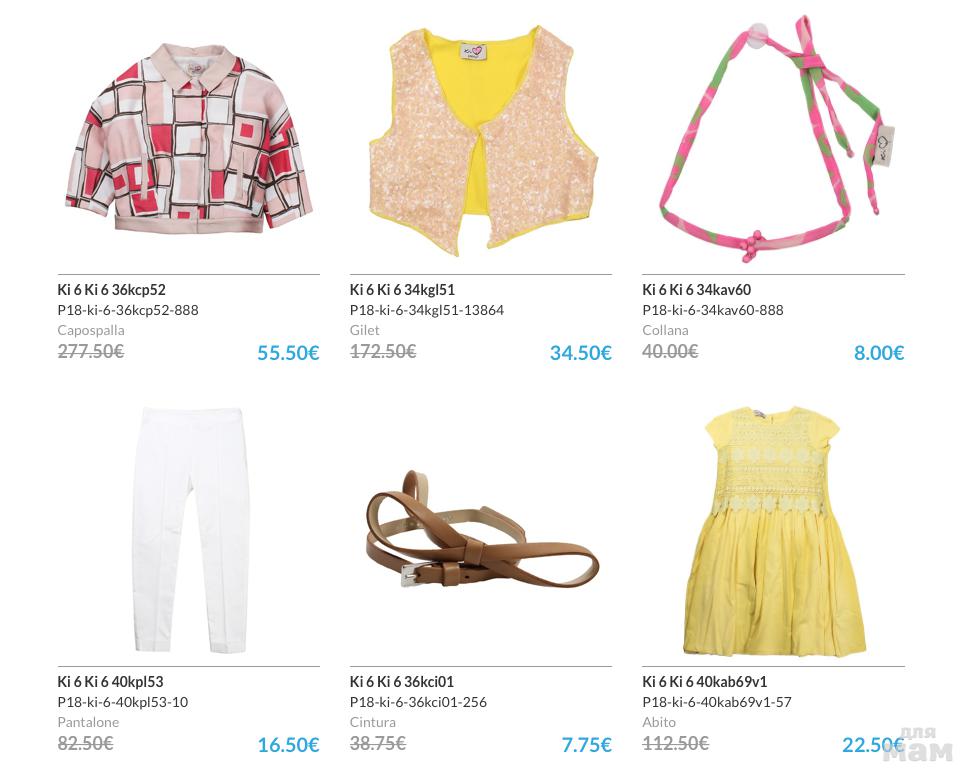
Task: Click product title Ki 6 Ki 6 40kpl53
Action: click(111, 682)
